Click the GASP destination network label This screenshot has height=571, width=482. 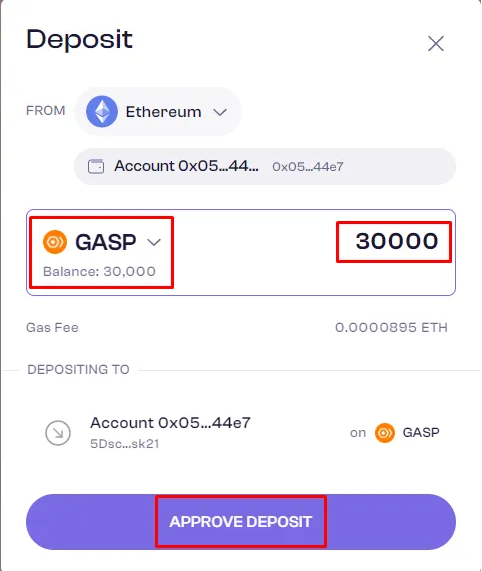(421, 433)
